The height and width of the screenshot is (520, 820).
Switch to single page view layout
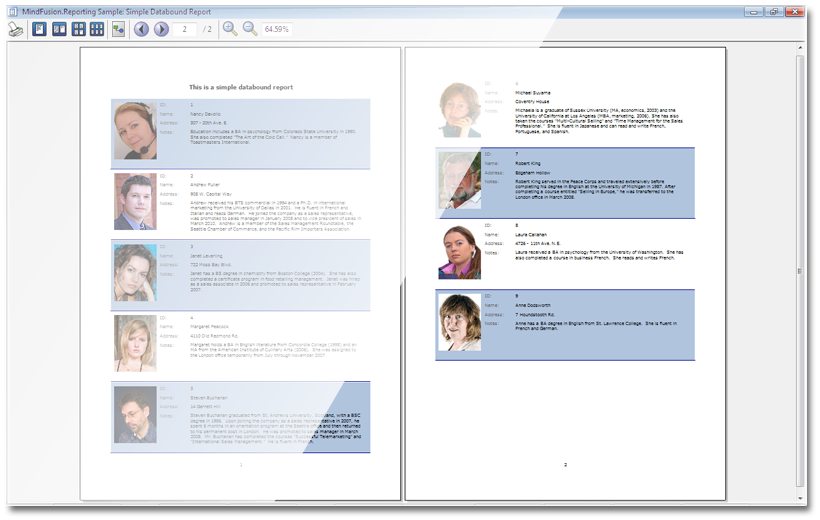[x=40, y=29]
